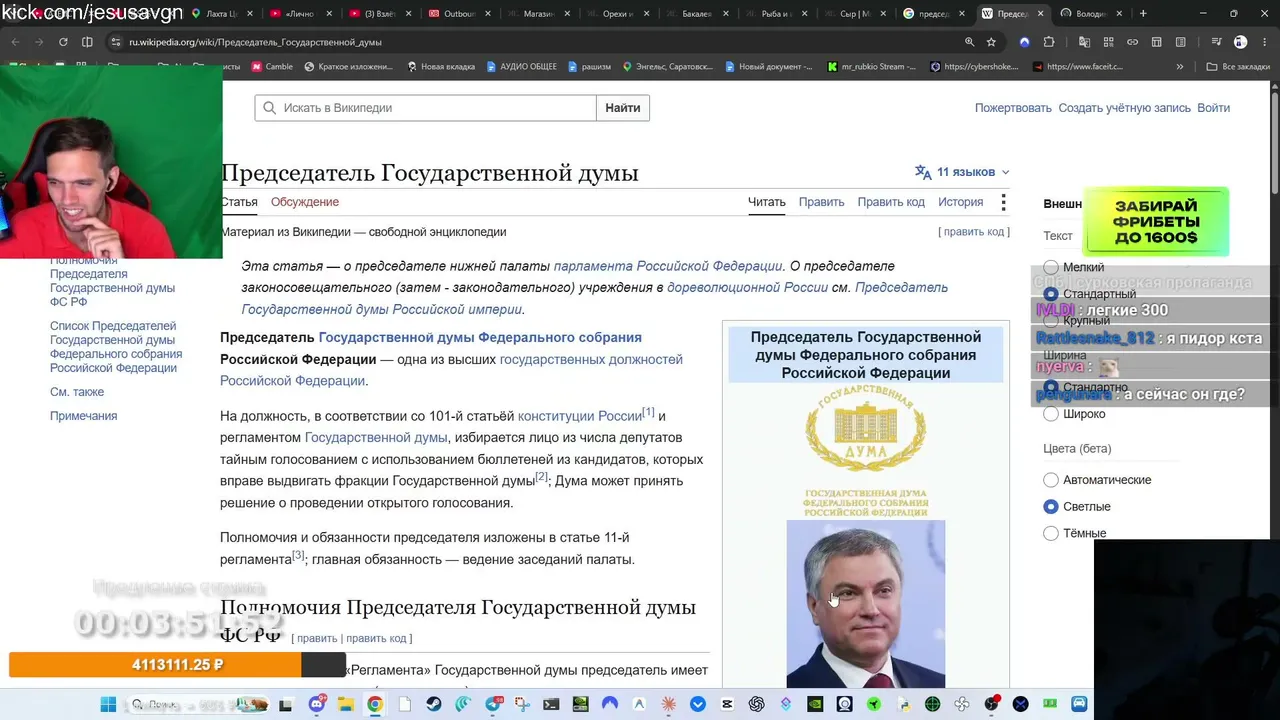Open the Обсуждение tab of the article
Viewport: 1280px width, 720px height.
(305, 202)
